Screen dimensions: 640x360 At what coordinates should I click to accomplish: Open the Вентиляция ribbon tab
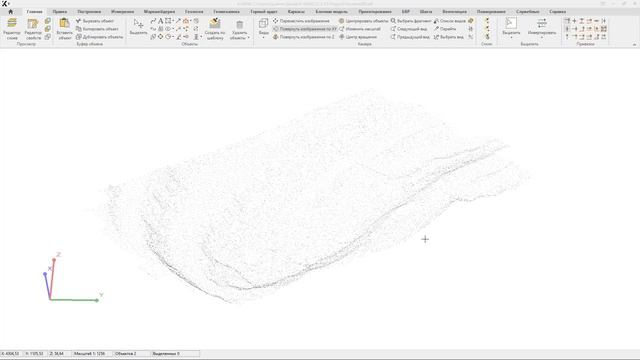coord(454,11)
